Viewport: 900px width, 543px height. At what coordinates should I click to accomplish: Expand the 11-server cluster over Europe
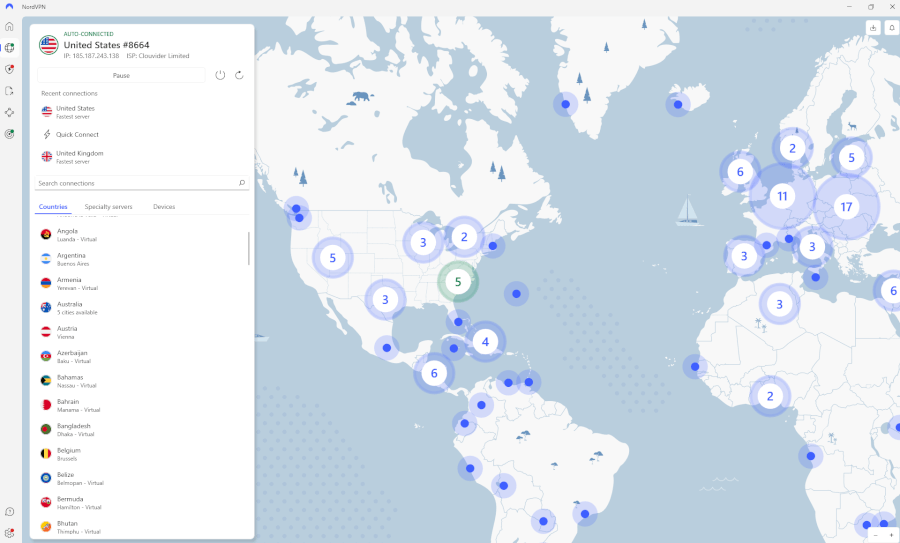pyautogui.click(x=782, y=197)
